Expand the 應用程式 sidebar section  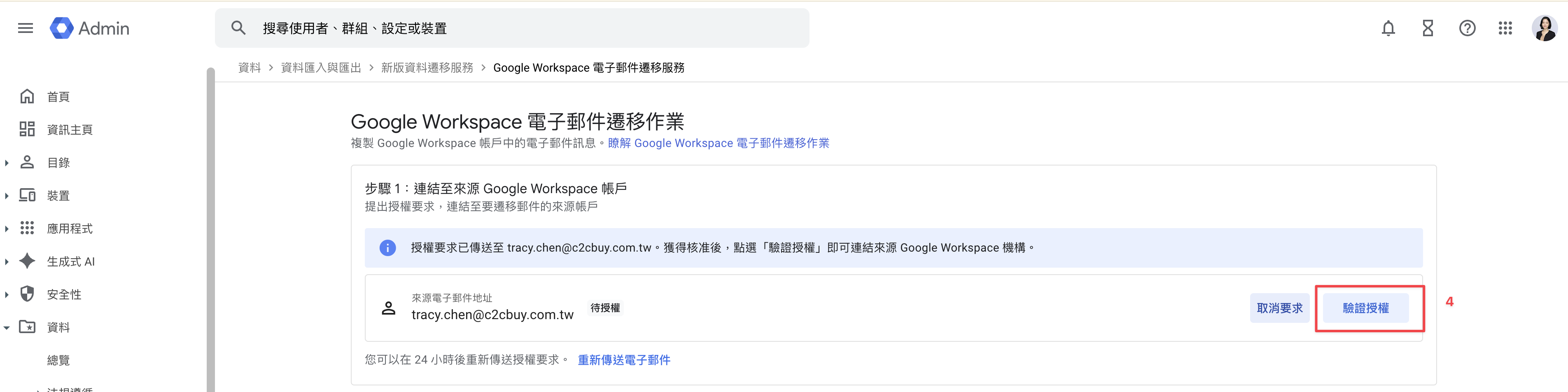tap(7, 228)
